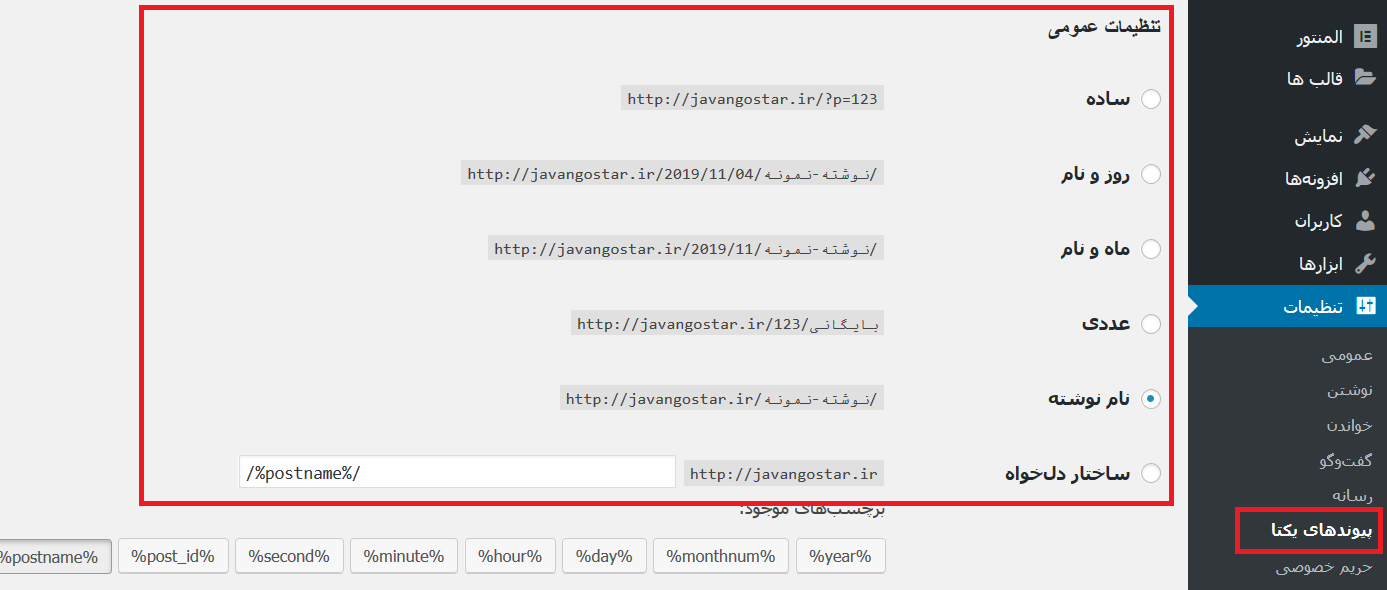1387x590 pixels.
Task: Select the عددی permalink radio button
Action: pyautogui.click(x=1151, y=324)
